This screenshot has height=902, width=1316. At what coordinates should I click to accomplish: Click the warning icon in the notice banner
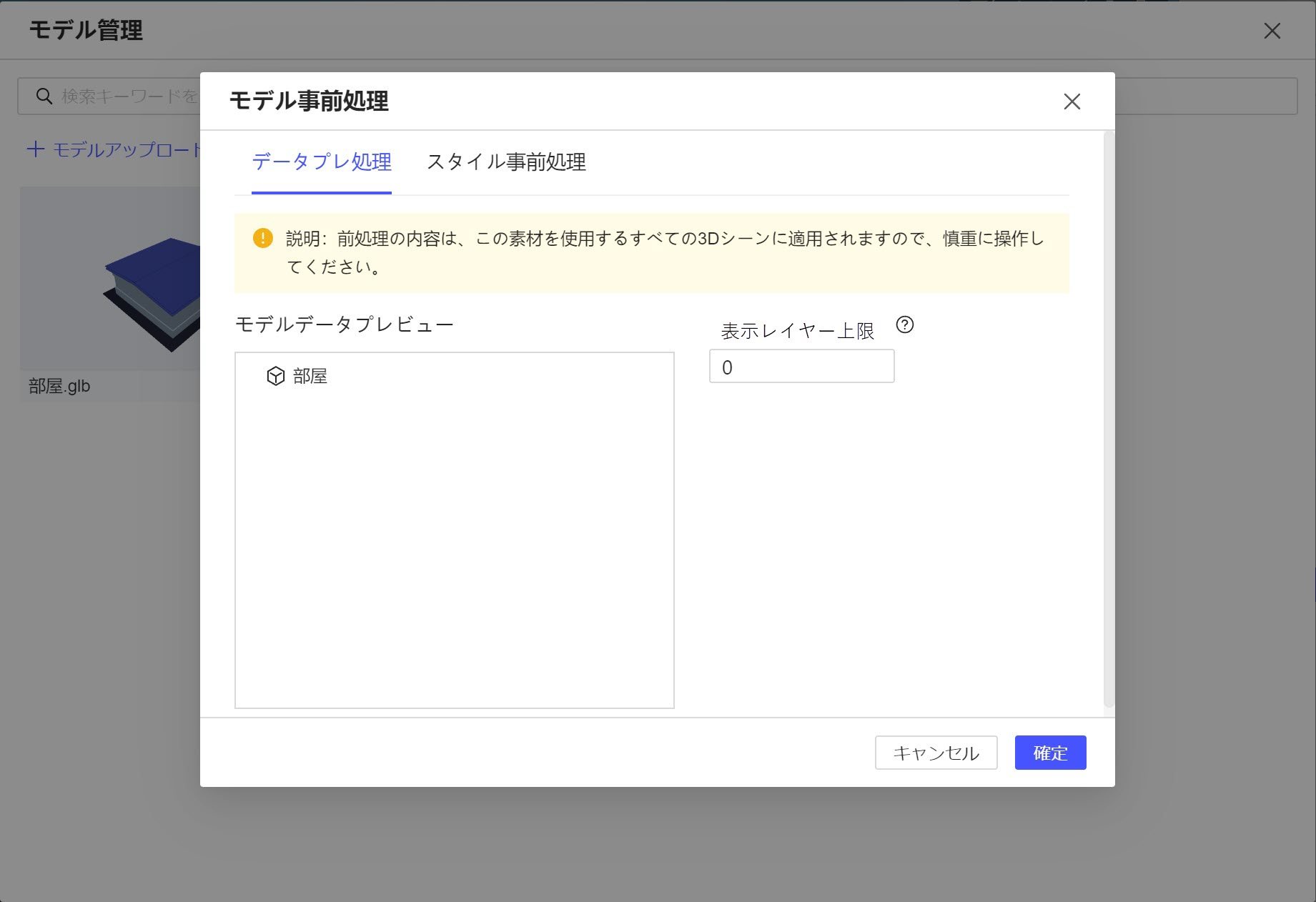click(x=262, y=238)
